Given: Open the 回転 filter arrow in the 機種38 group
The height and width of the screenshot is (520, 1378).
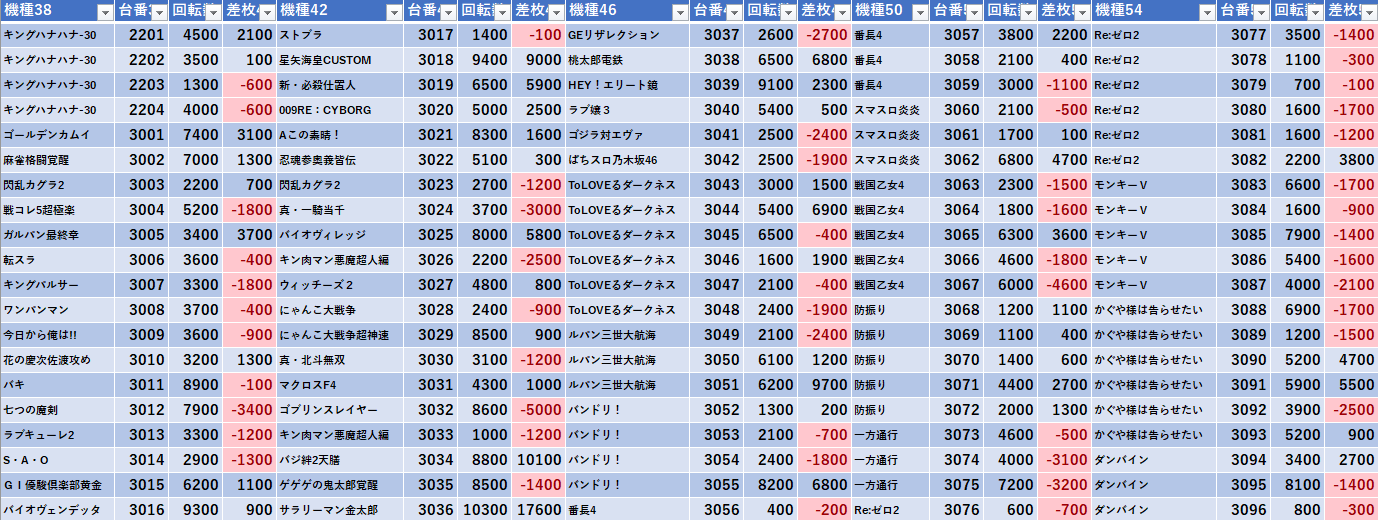Looking at the screenshot, I should point(212,12).
